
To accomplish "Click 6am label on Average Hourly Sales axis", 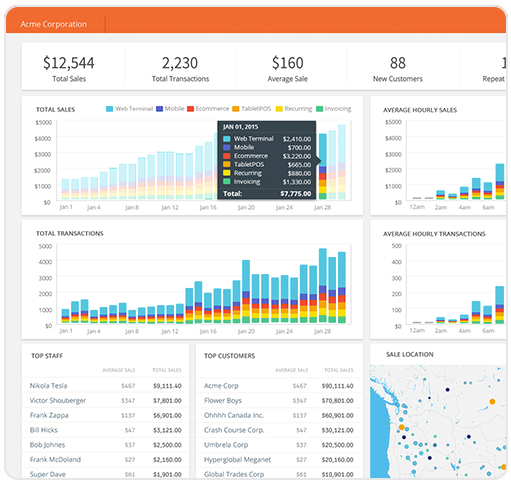I will point(488,207).
